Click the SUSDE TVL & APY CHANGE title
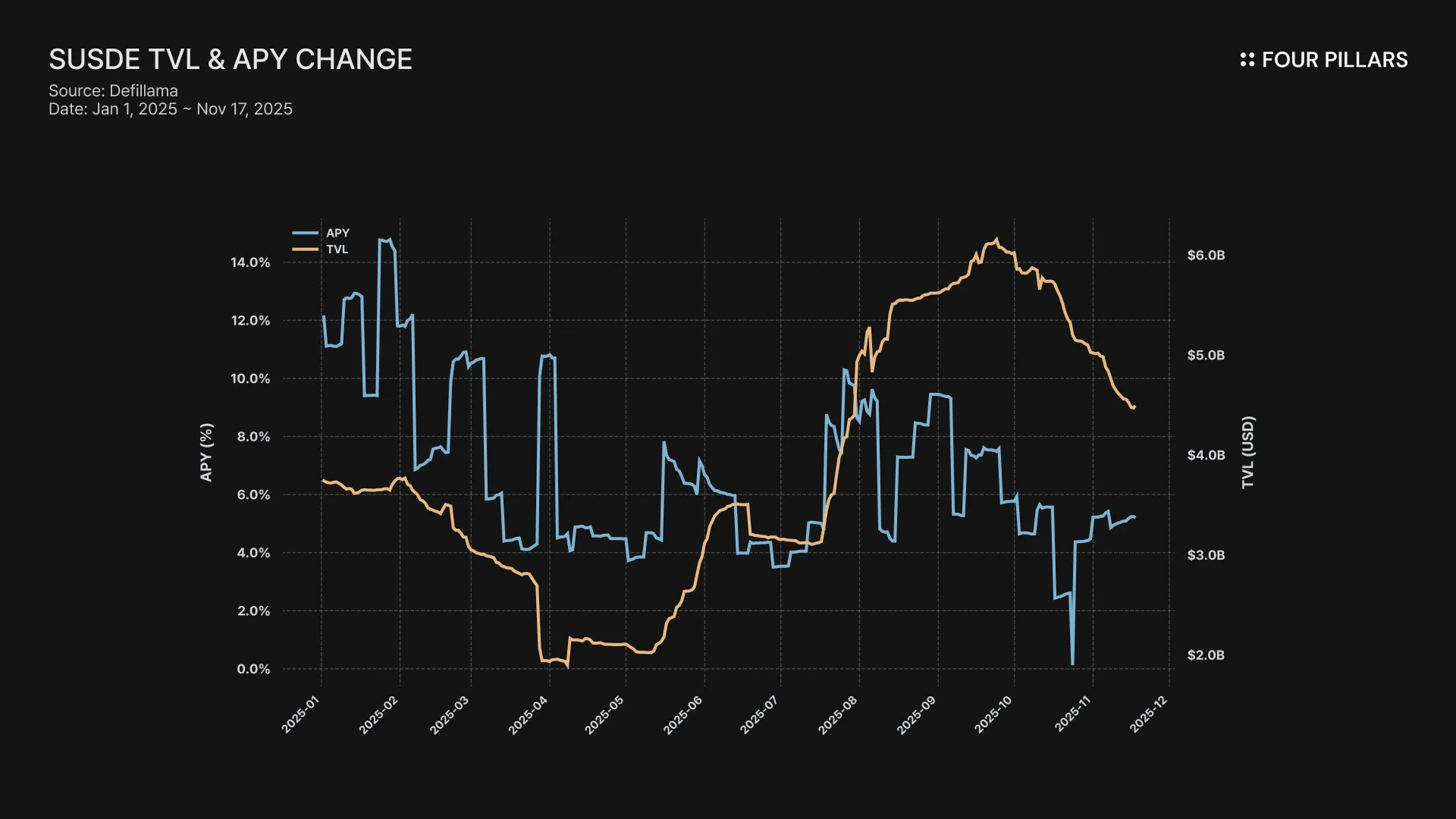Image resolution: width=1456 pixels, height=819 pixels. click(231, 59)
